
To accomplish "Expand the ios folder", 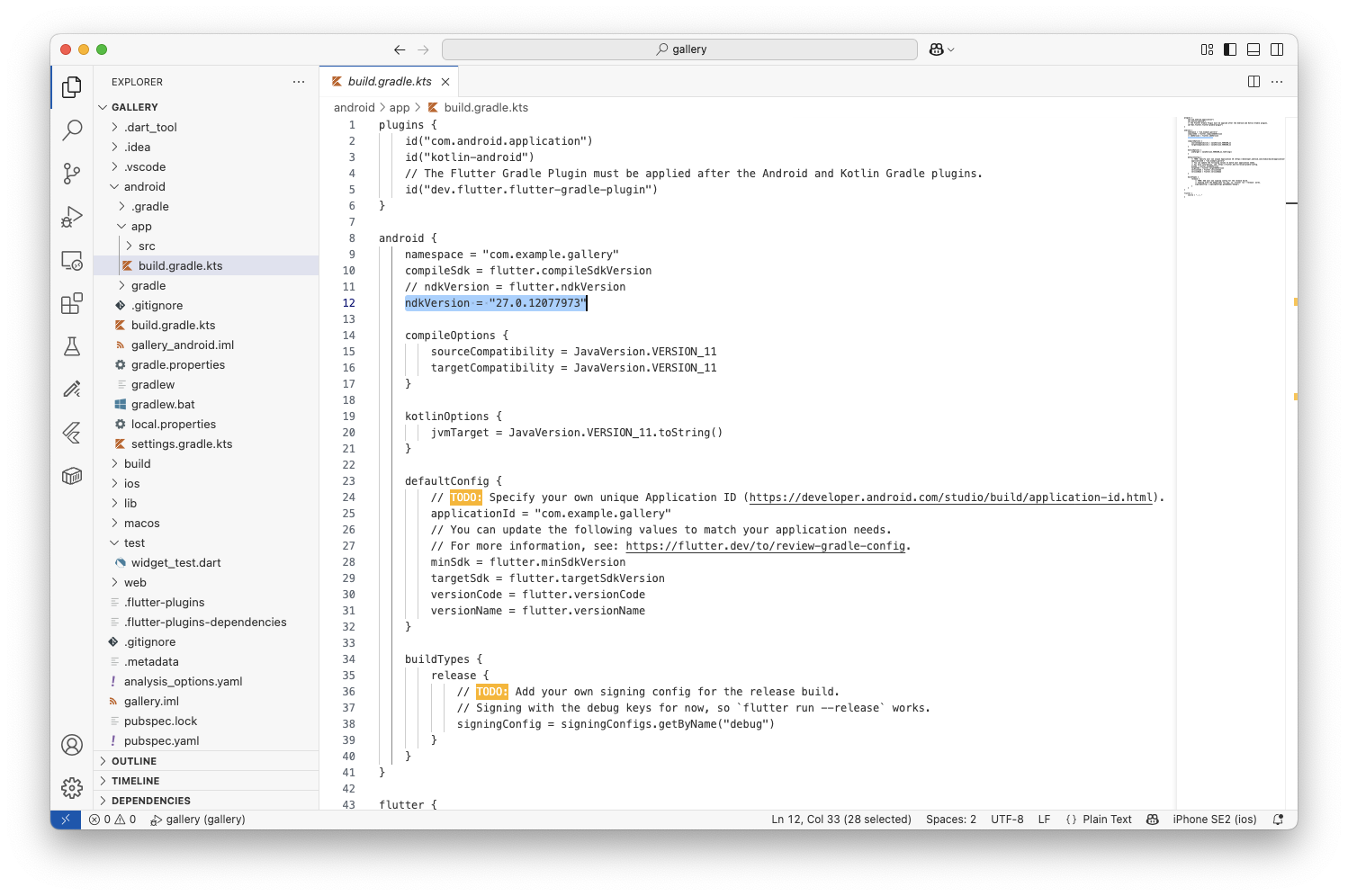I will coord(206,483).
